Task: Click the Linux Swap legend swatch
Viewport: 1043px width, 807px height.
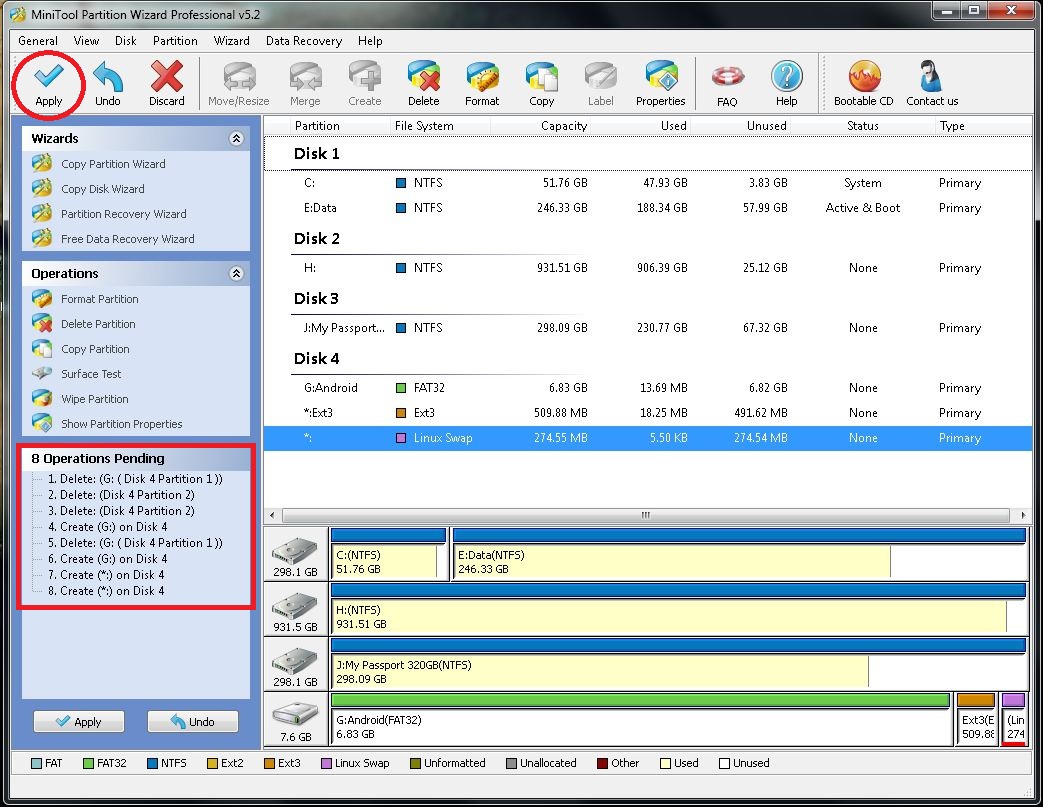Action: tap(326, 763)
